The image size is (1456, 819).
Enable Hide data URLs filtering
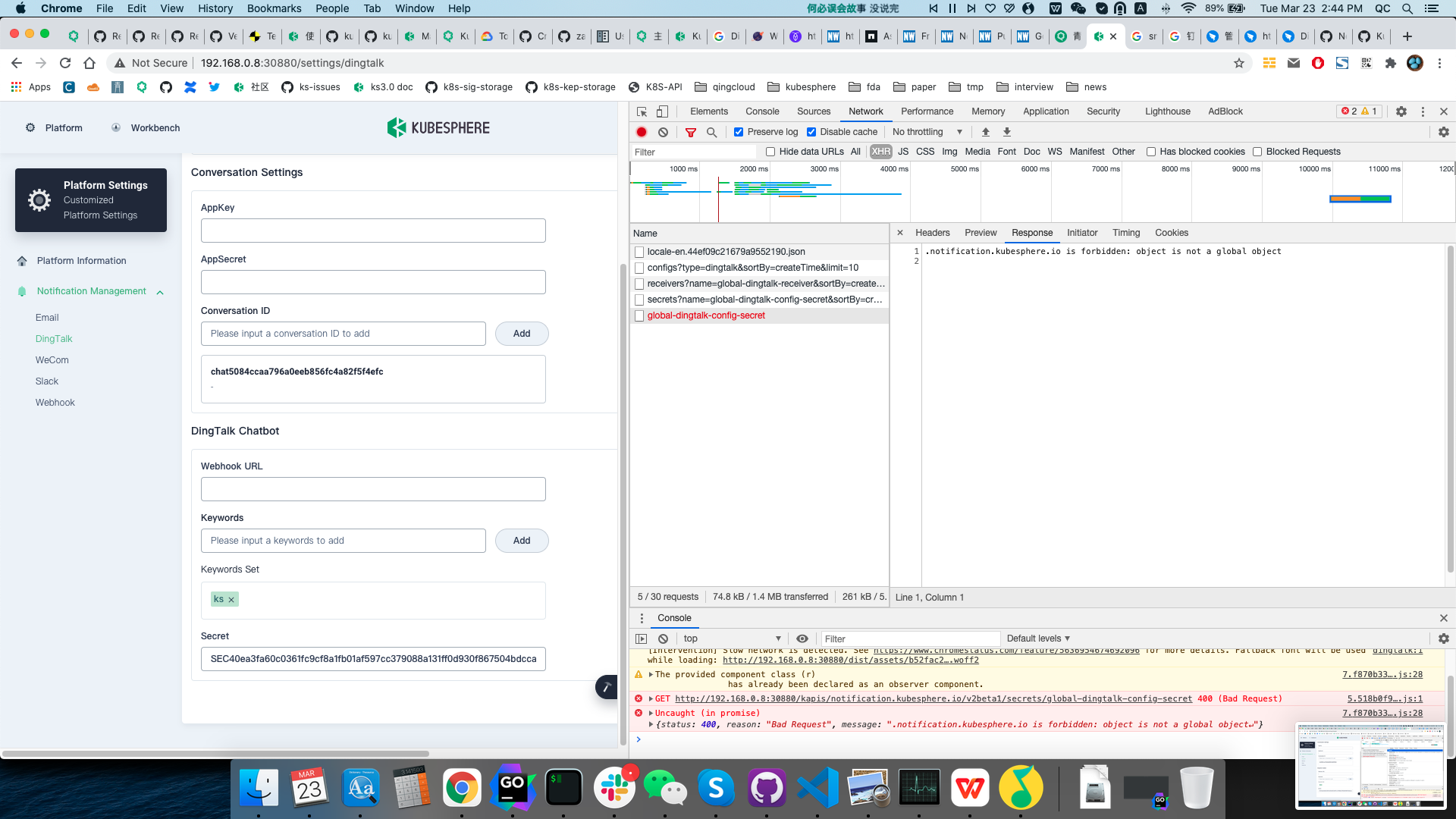pyautogui.click(x=770, y=151)
